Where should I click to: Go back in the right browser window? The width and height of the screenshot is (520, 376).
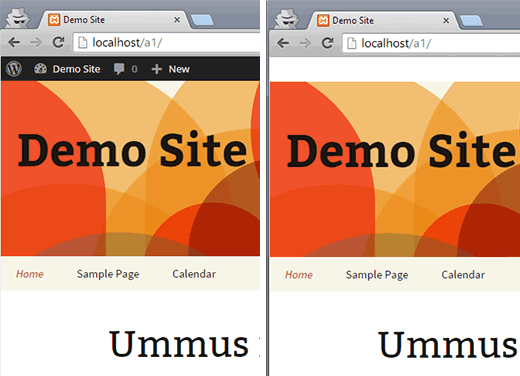[283, 43]
